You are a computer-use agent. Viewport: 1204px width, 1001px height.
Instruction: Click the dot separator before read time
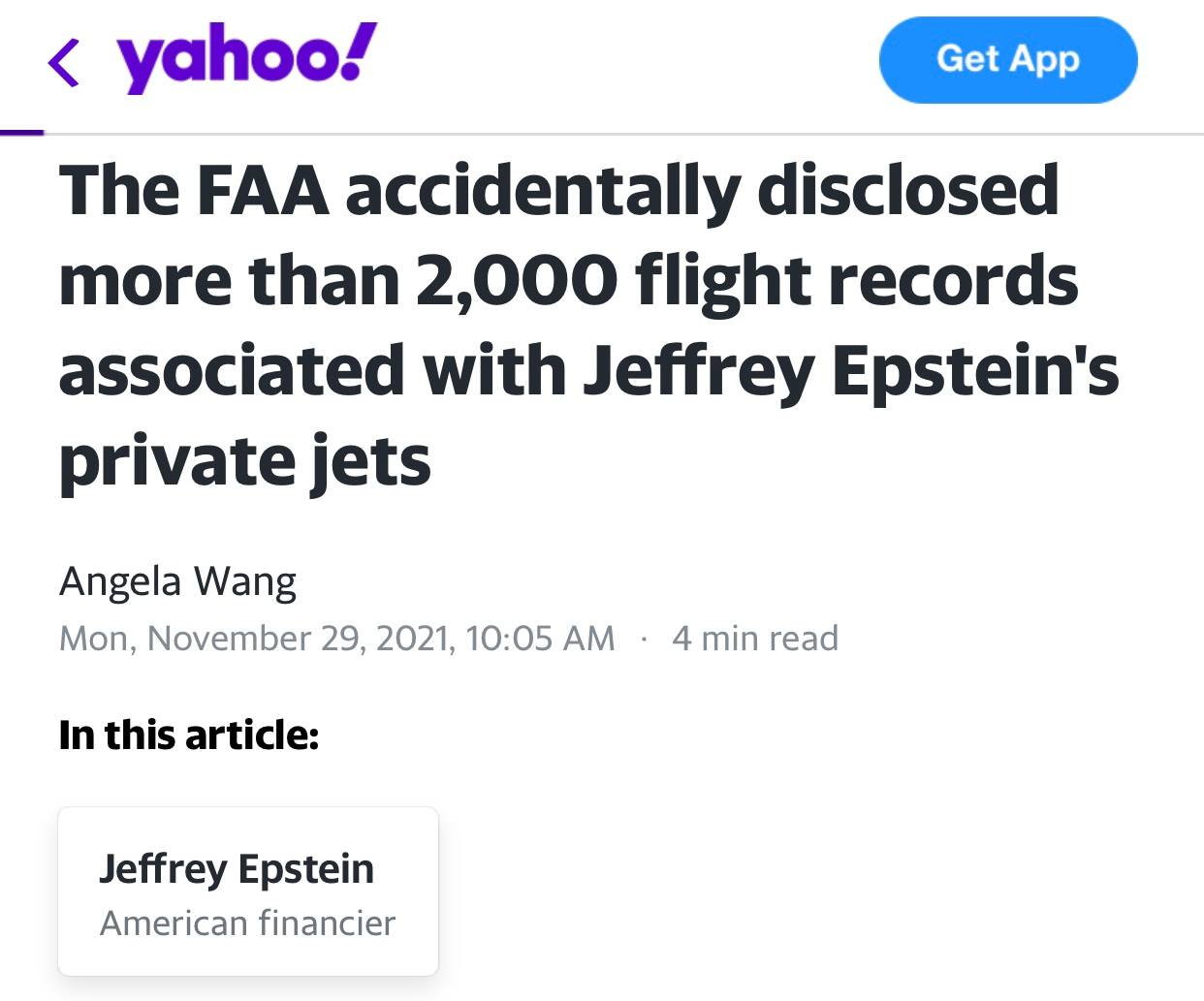pos(643,639)
